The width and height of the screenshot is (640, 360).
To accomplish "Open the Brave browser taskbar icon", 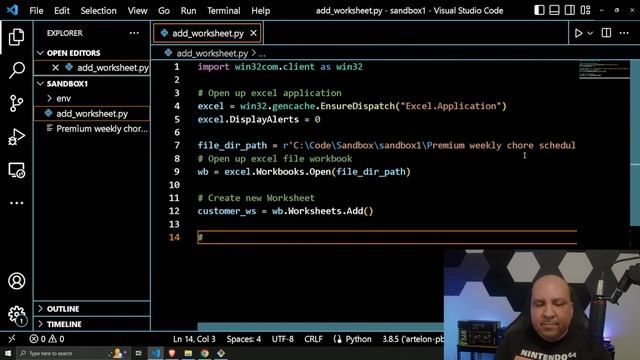I will click(172, 353).
